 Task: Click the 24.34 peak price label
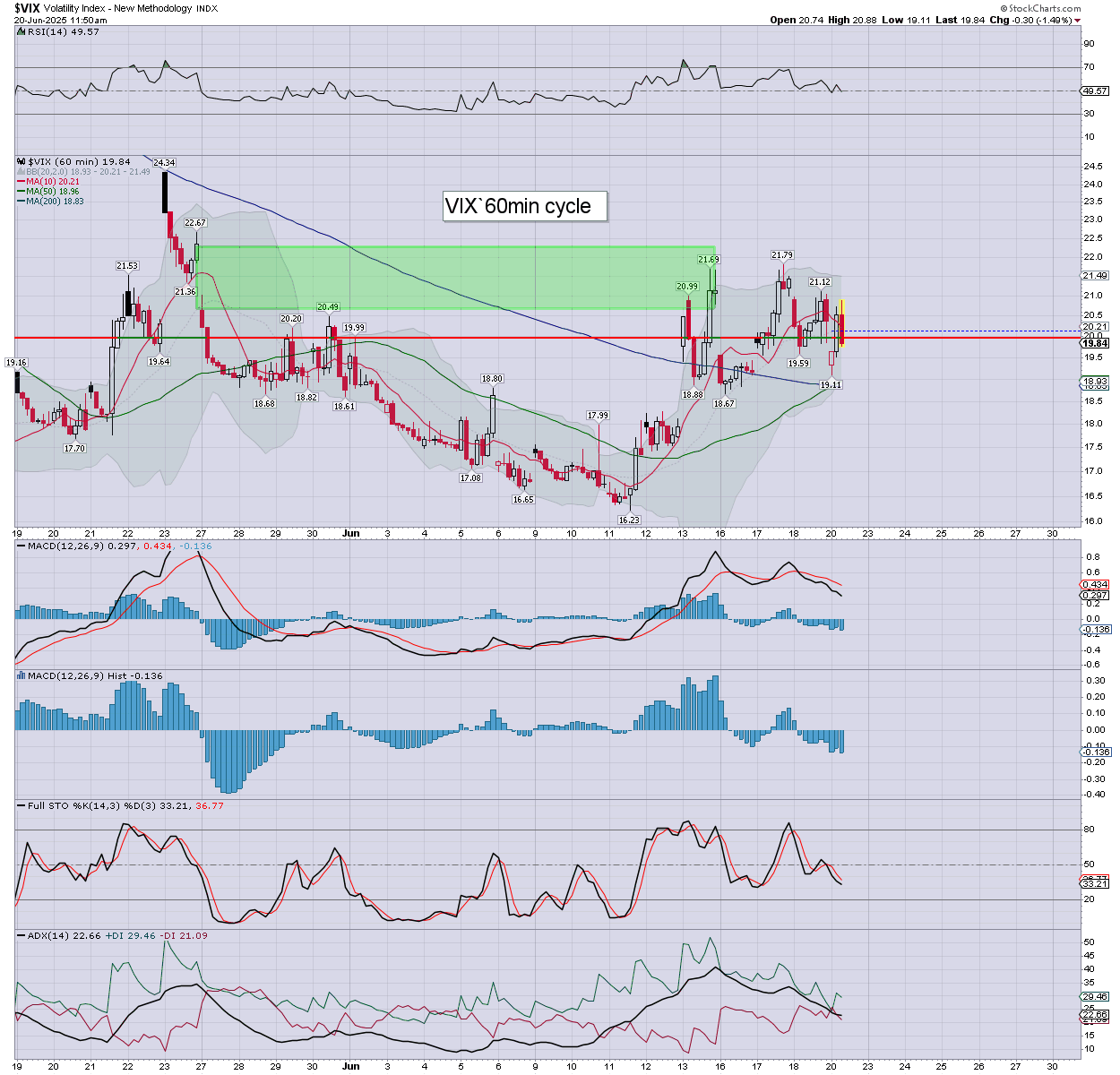click(x=164, y=163)
